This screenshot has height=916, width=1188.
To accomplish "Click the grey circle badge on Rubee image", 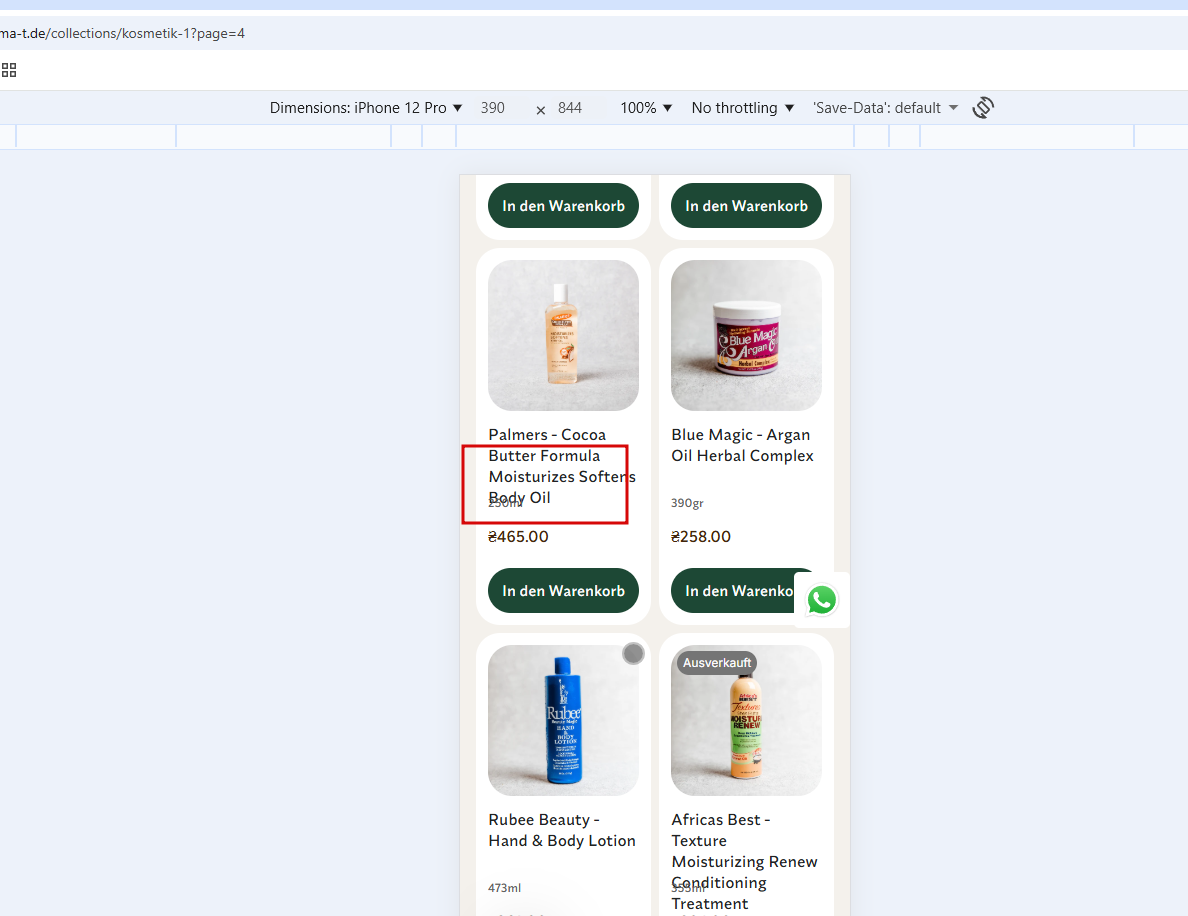I will tap(633, 653).
